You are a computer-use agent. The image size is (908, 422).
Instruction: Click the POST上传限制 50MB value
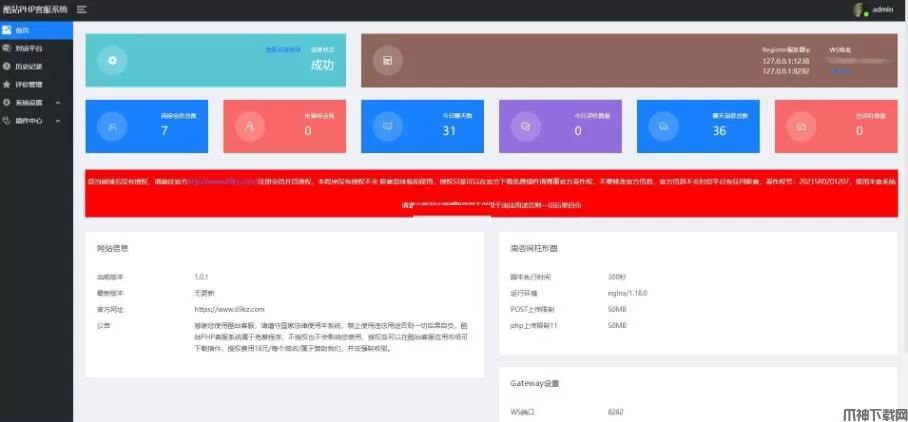(x=617, y=309)
